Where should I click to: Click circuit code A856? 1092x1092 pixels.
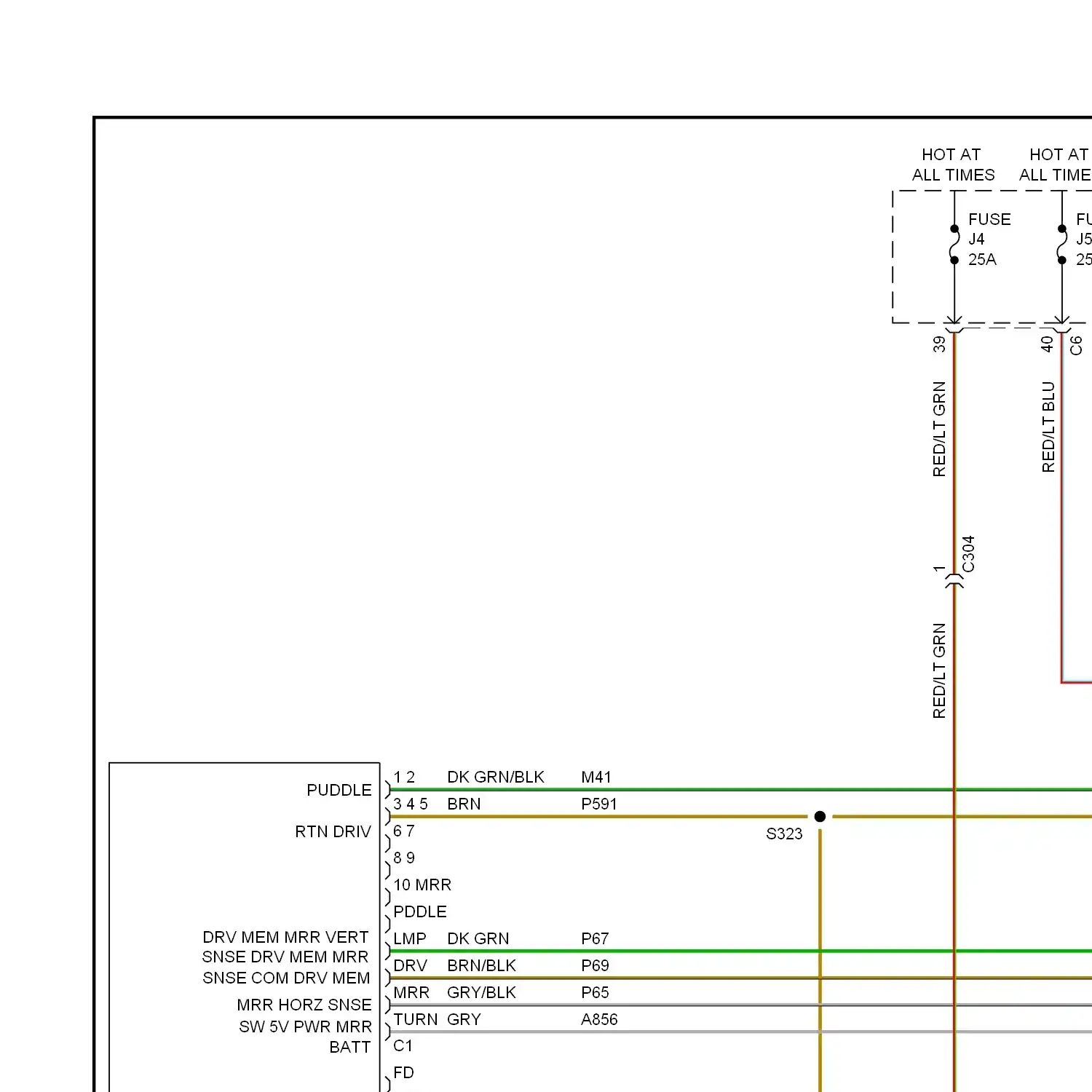pos(599,1020)
